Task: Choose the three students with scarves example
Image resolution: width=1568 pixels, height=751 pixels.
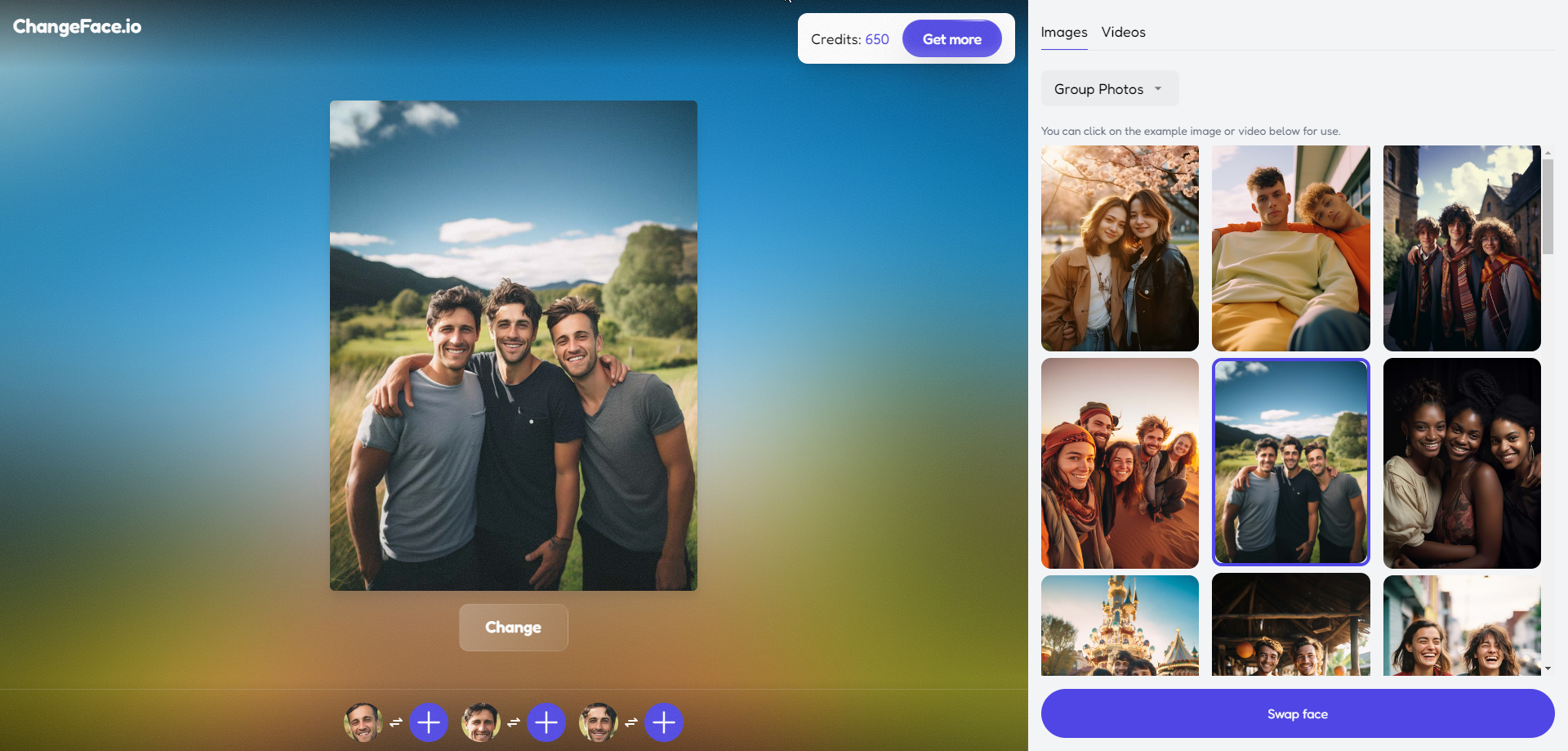Action: click(1462, 248)
